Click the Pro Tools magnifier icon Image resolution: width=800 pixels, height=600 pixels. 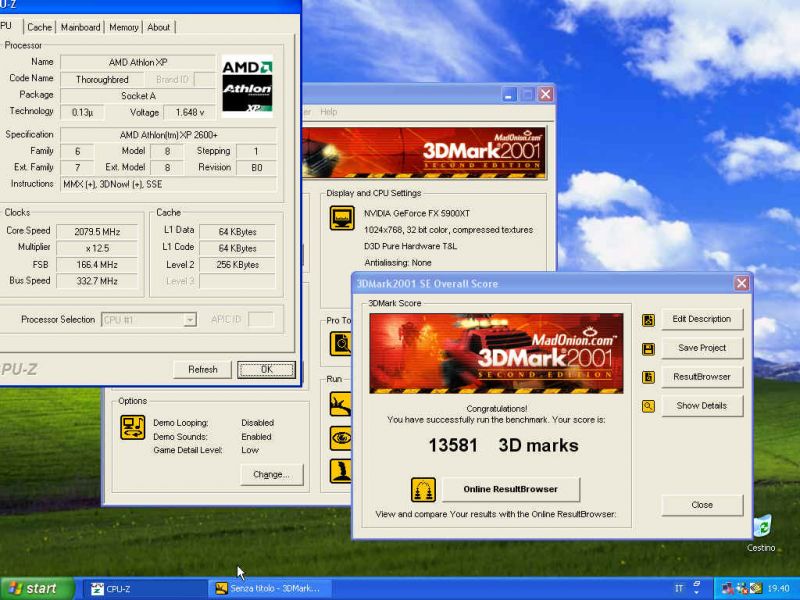[x=341, y=343]
